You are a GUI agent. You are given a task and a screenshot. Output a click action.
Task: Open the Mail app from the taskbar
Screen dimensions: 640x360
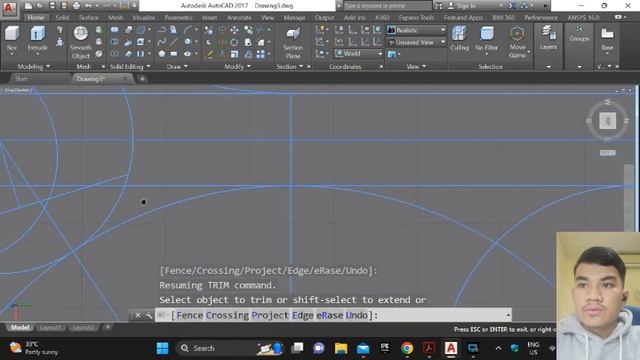[x=363, y=348]
